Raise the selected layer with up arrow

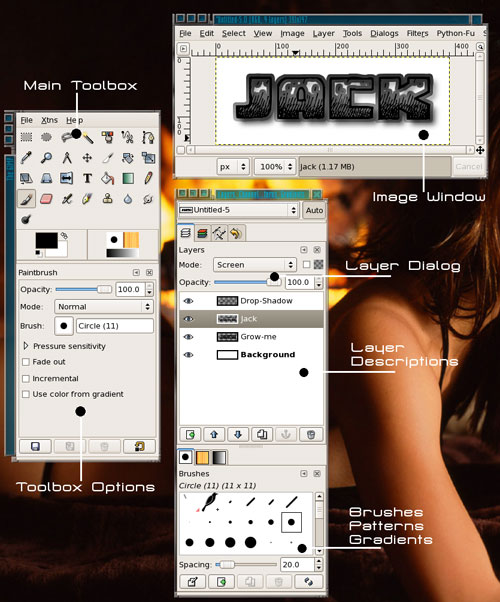click(x=214, y=435)
